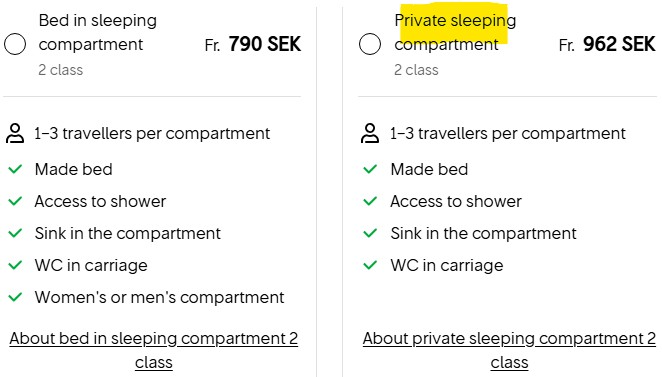Click Made bed checkmark in the 790 SEK option
The width and height of the screenshot is (662, 377).
click(15, 169)
